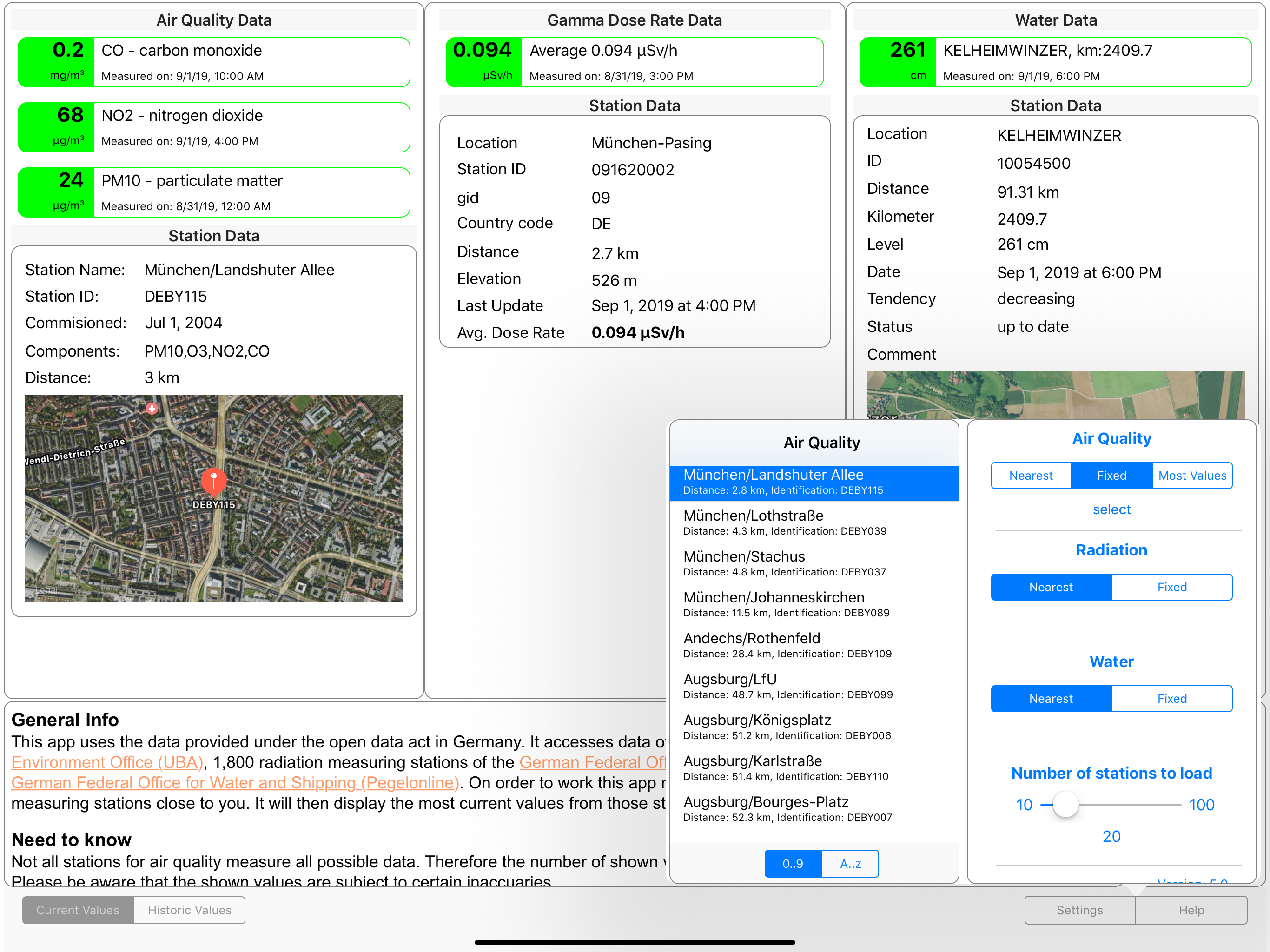Open the German Federal Office radiation link

point(593,762)
